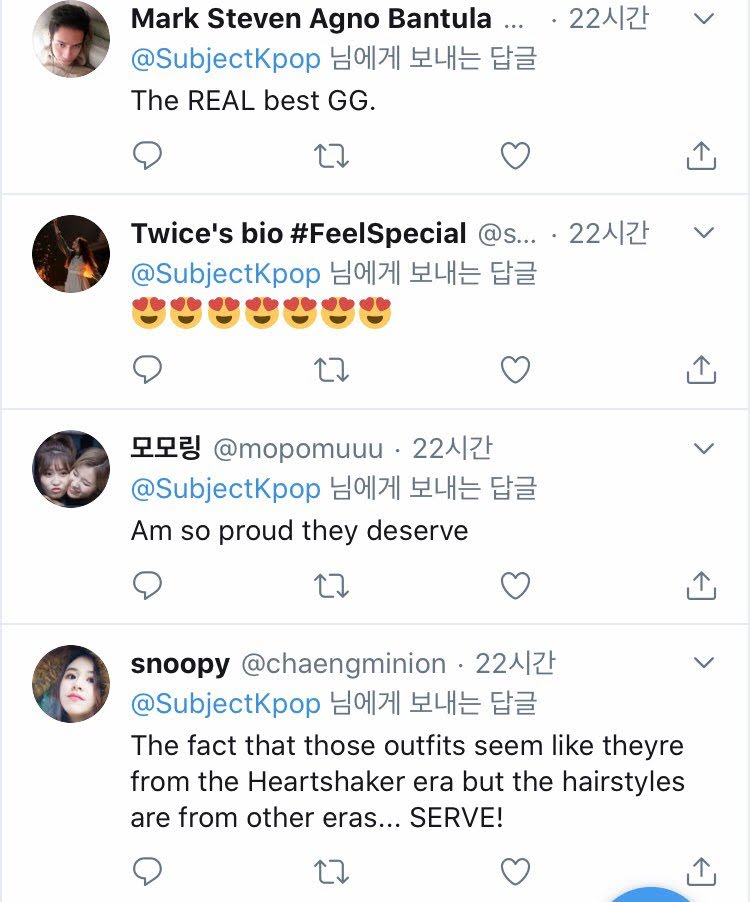The height and width of the screenshot is (902, 750).
Task: Open @chaengminion profile handle
Action: (x=342, y=664)
